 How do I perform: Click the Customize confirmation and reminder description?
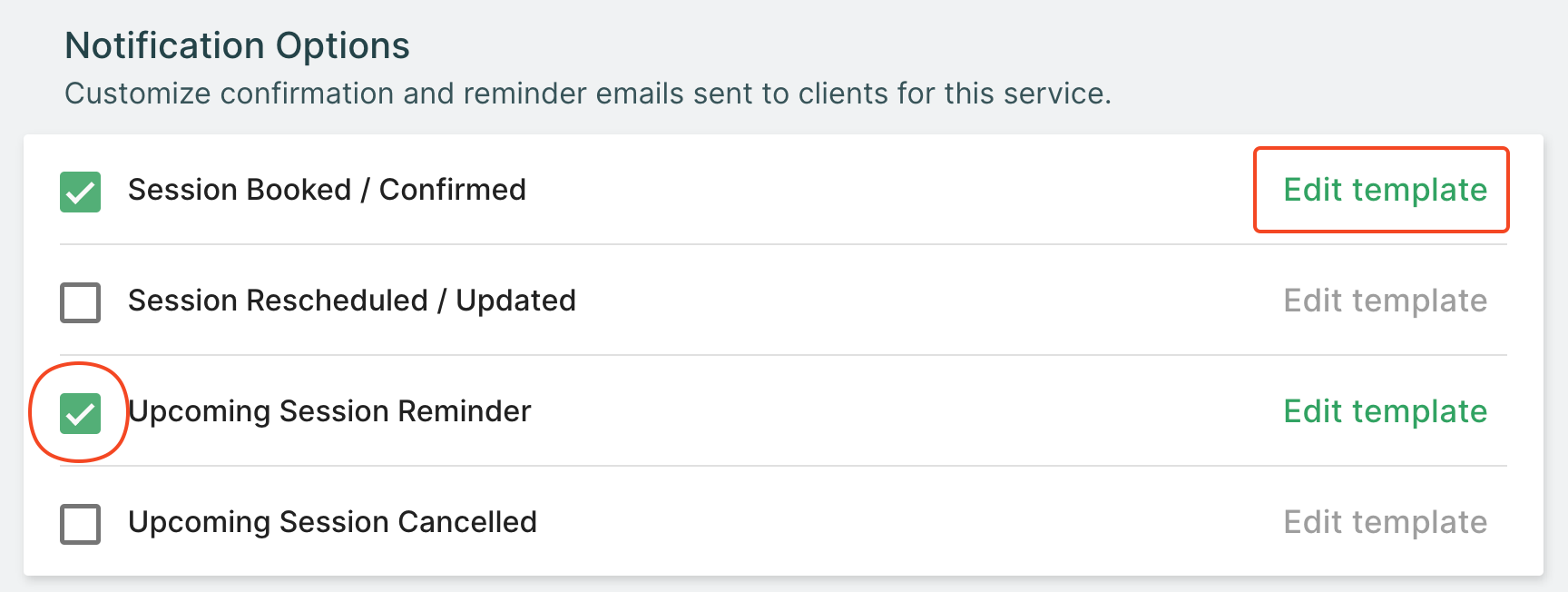[x=587, y=94]
